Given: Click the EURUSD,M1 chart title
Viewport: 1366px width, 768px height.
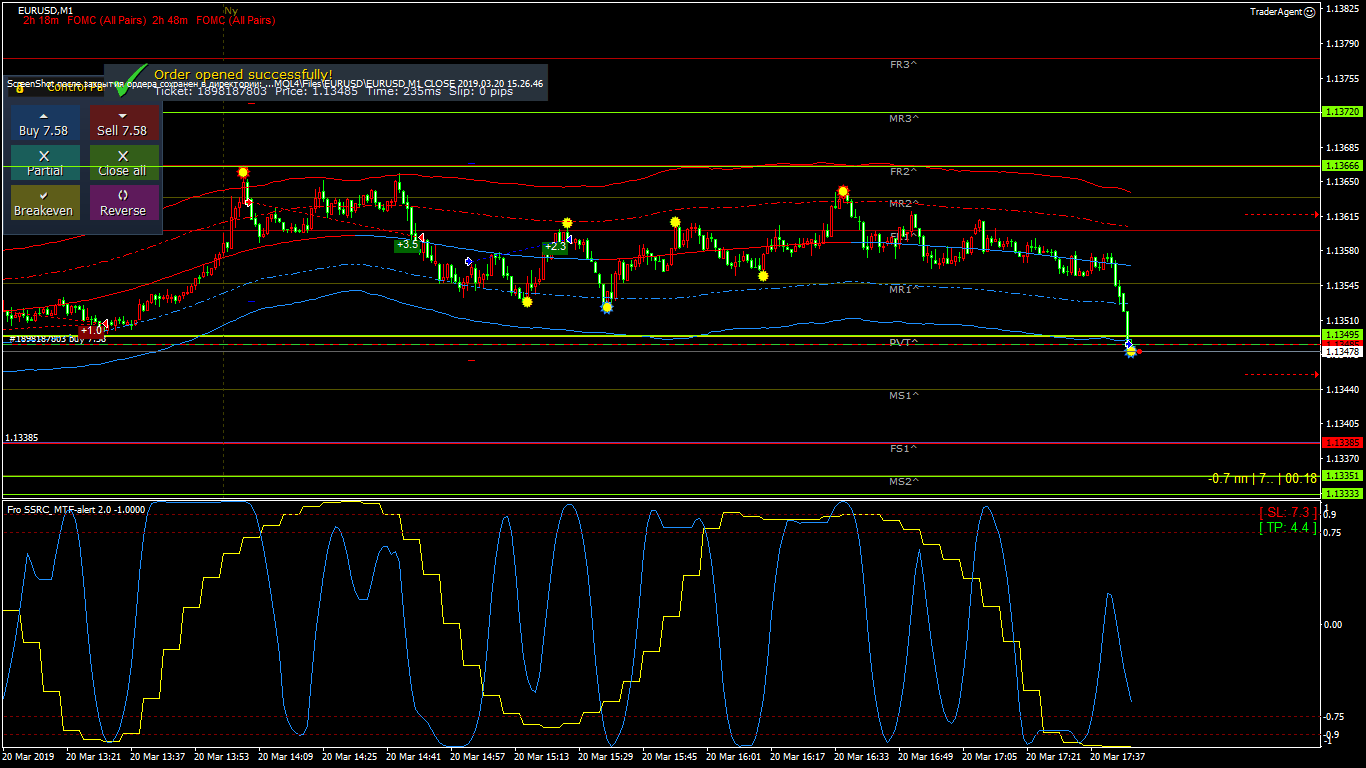Looking at the screenshot, I should click(45, 10).
